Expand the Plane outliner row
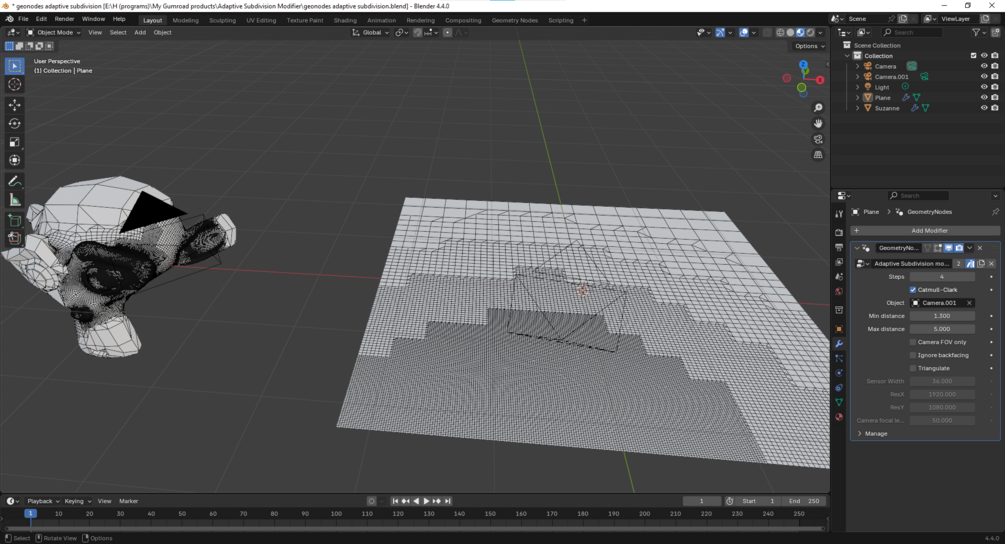Screen dimensions: 1005x544 pyautogui.click(x=858, y=97)
